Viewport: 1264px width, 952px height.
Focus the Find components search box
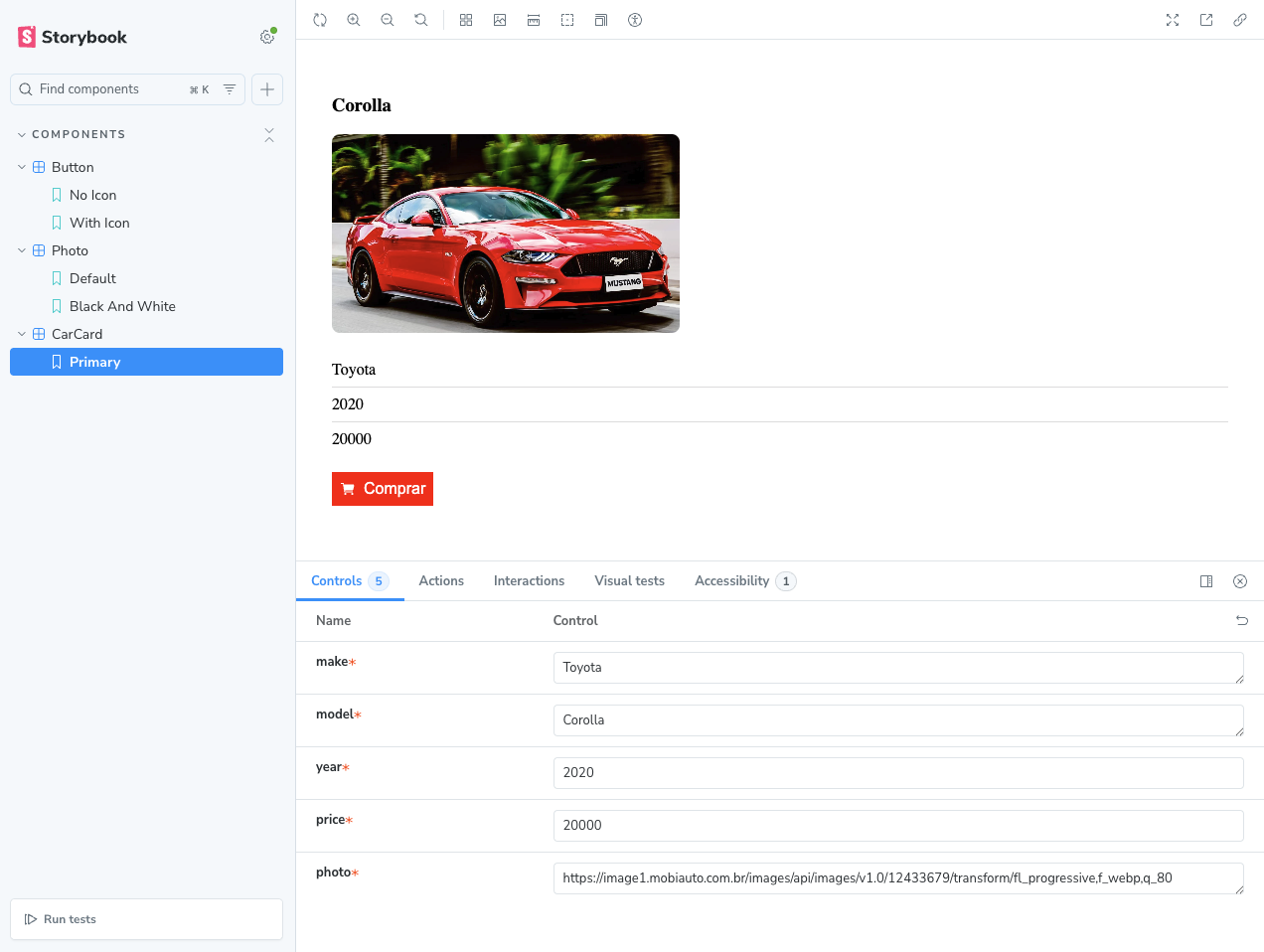(x=127, y=89)
